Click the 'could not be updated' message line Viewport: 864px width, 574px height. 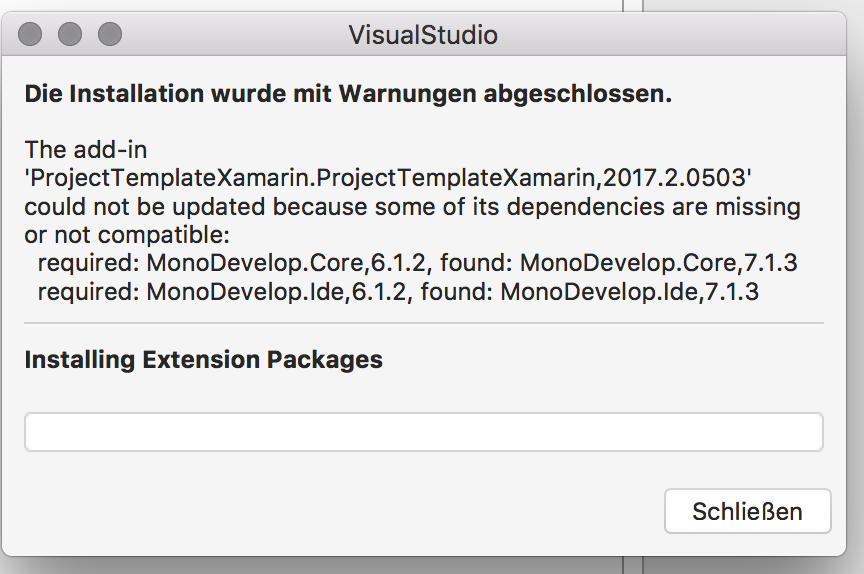412,207
